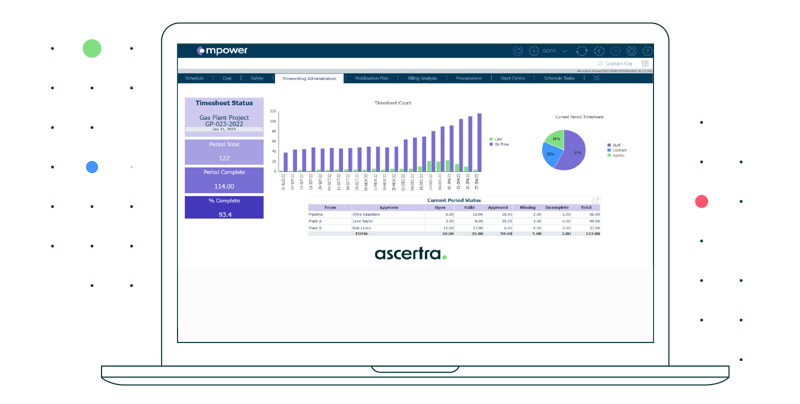The image size is (800, 404).
Task: Switch to the Schedule tab
Action: pyautogui.click(x=194, y=78)
